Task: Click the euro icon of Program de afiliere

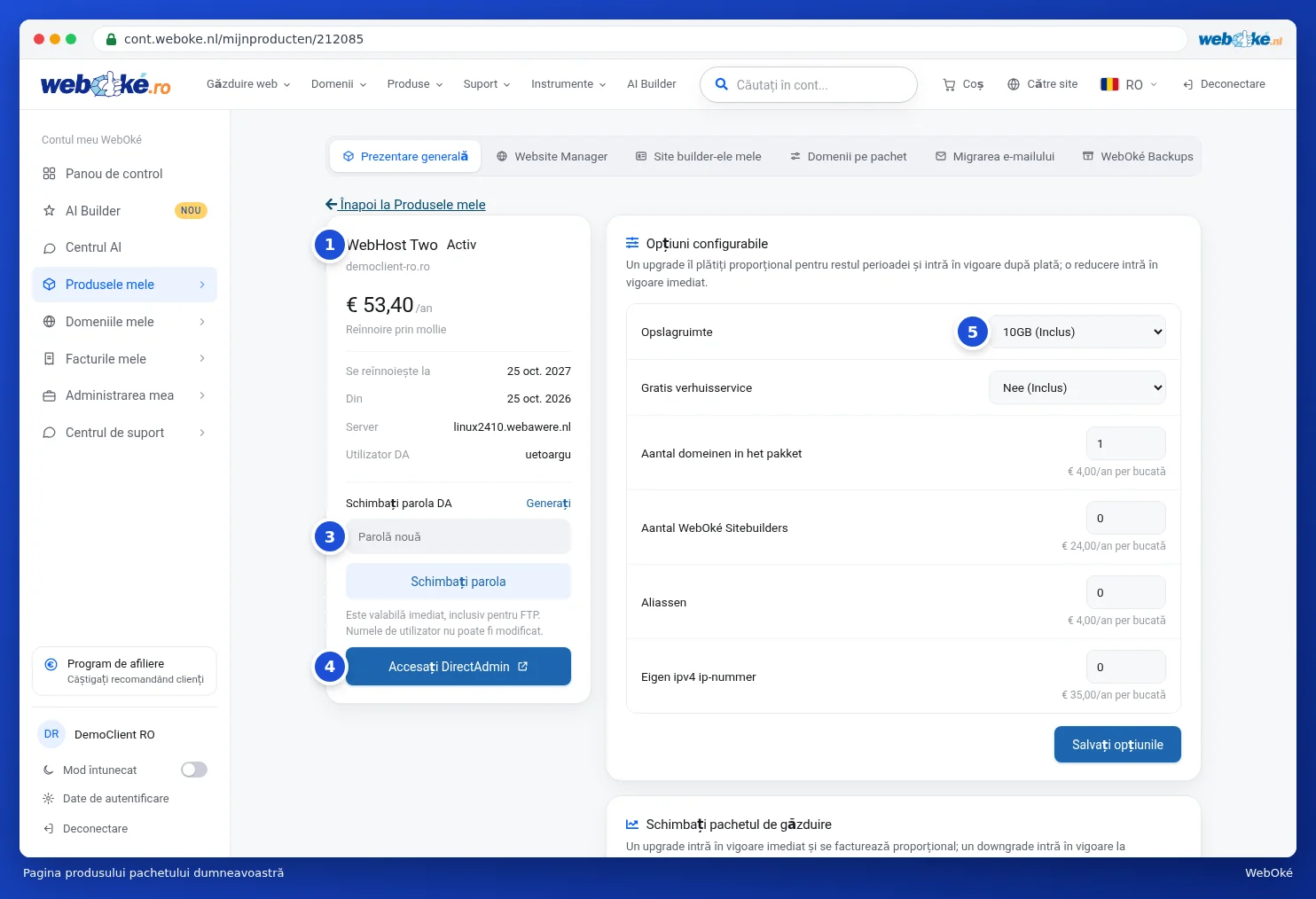Action: (51, 664)
